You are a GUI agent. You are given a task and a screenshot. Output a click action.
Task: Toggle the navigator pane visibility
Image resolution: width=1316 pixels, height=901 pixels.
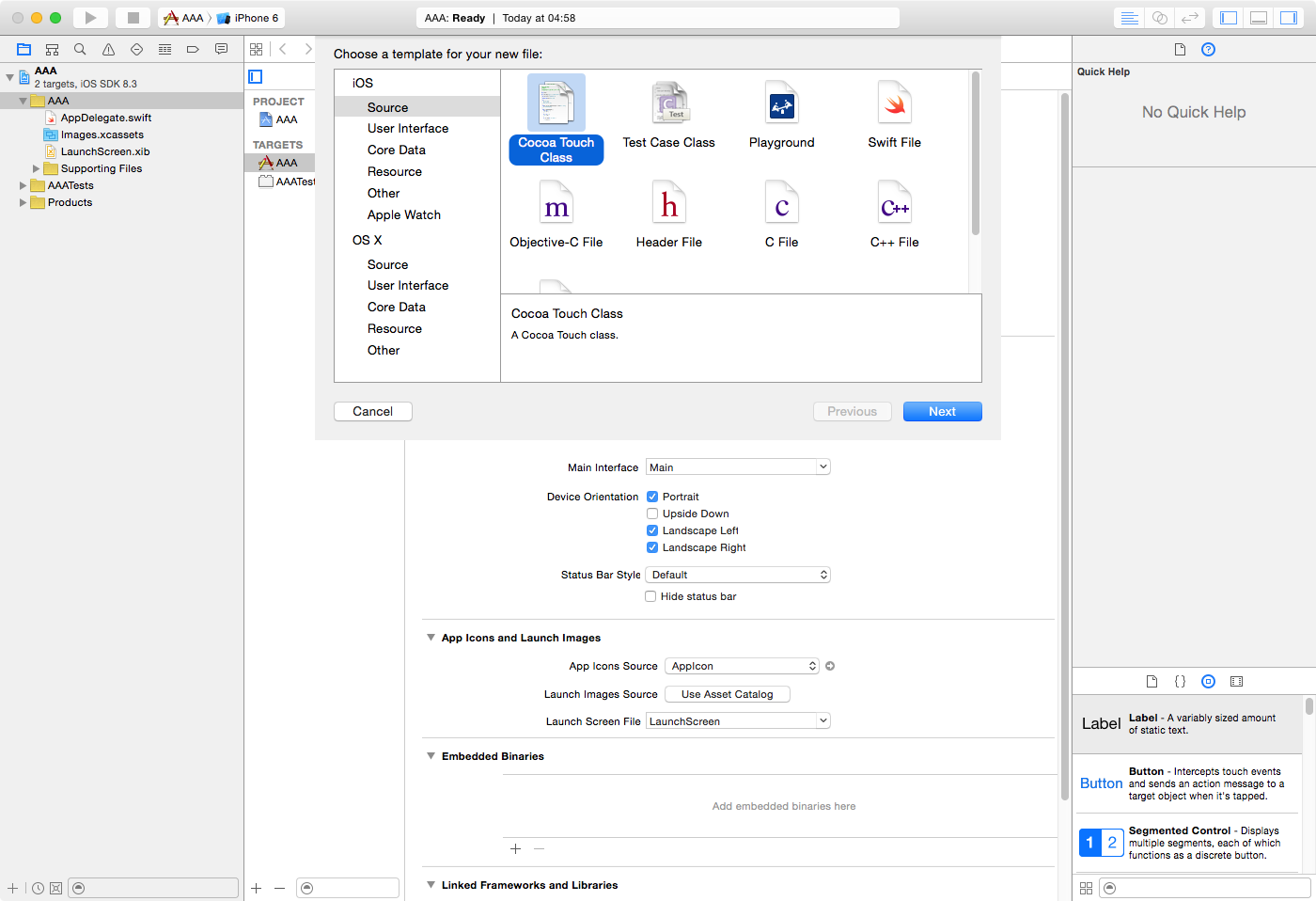tap(1229, 18)
